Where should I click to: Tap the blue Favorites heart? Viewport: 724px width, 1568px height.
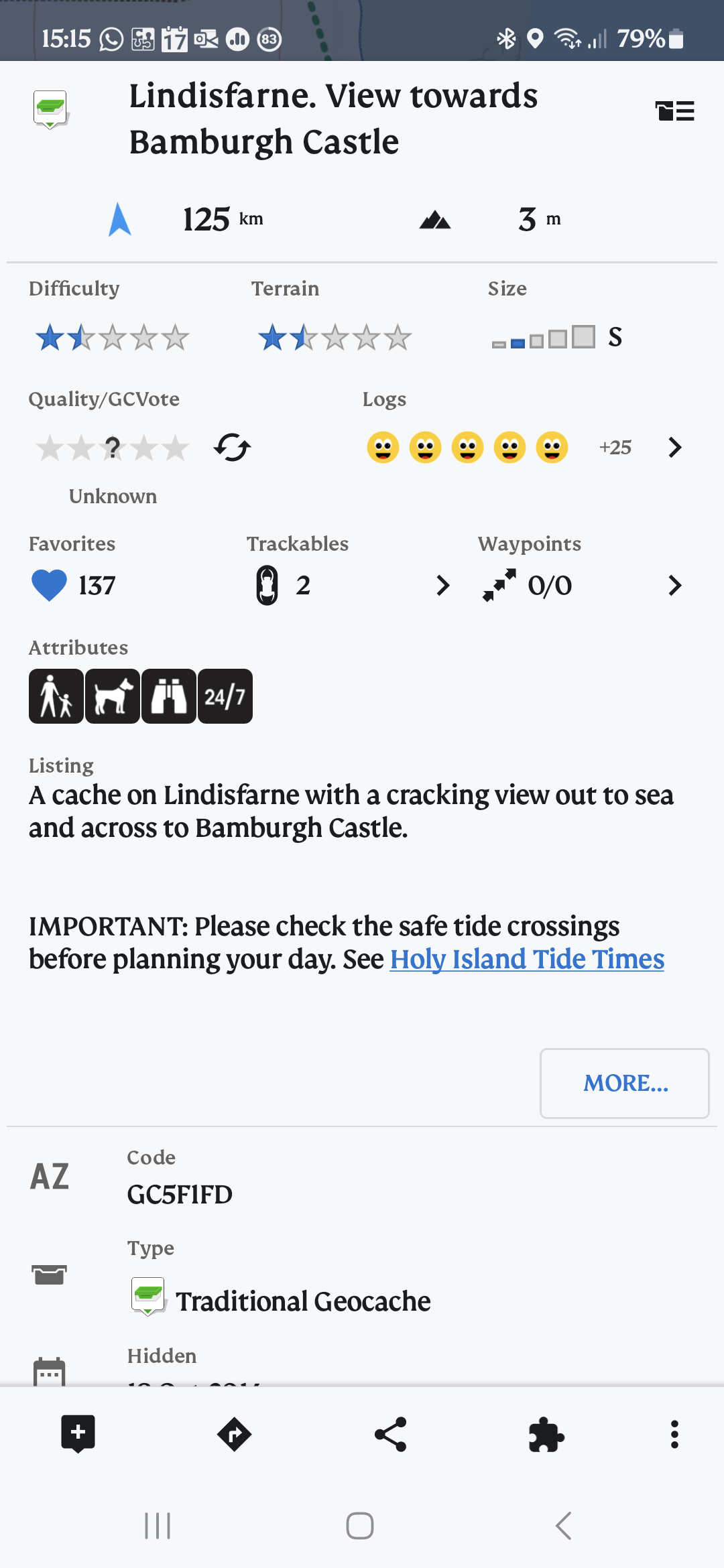click(x=49, y=585)
